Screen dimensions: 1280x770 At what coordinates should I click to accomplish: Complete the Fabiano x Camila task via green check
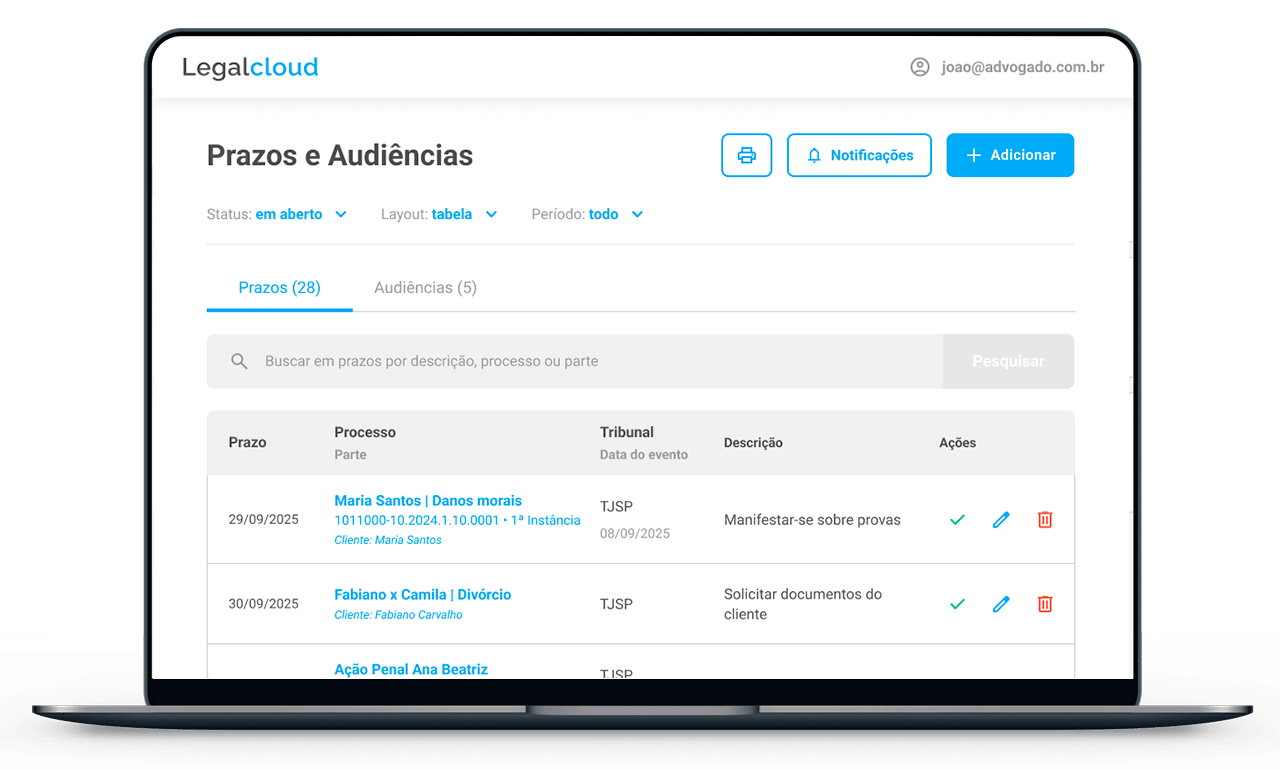coord(957,603)
